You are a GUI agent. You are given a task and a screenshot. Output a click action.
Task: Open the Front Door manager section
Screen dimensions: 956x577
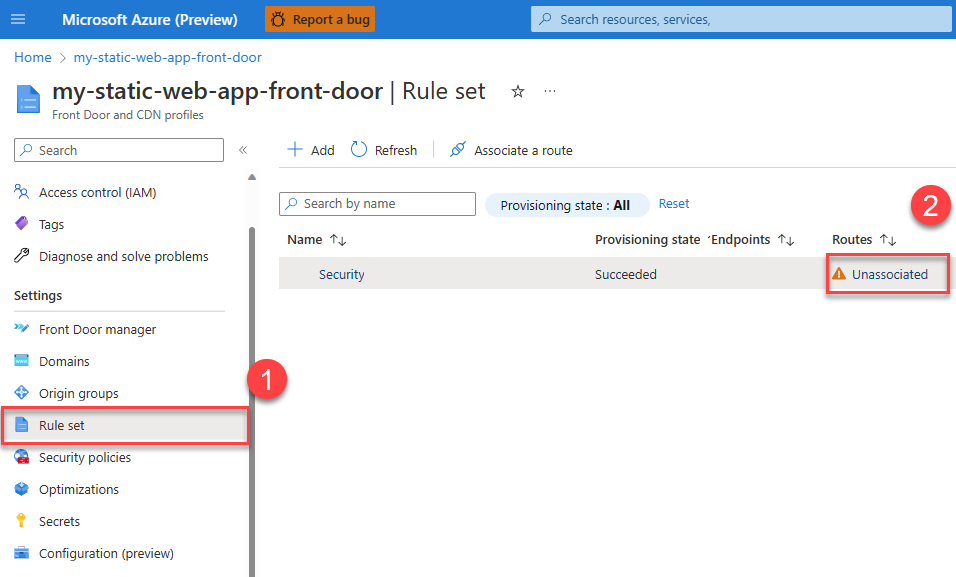tap(97, 329)
